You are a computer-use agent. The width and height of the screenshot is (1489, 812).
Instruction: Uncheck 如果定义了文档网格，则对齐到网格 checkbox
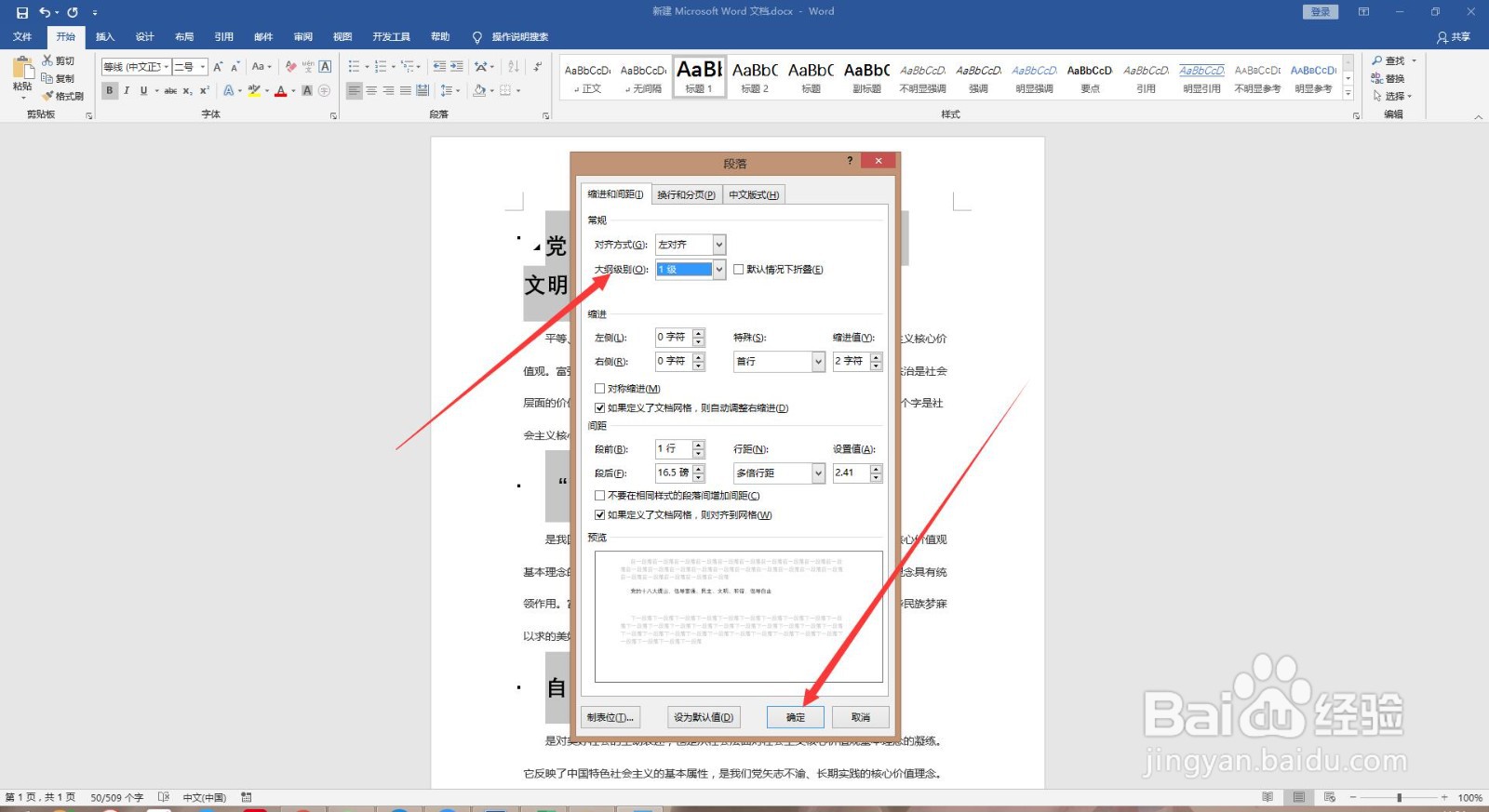tap(600, 515)
